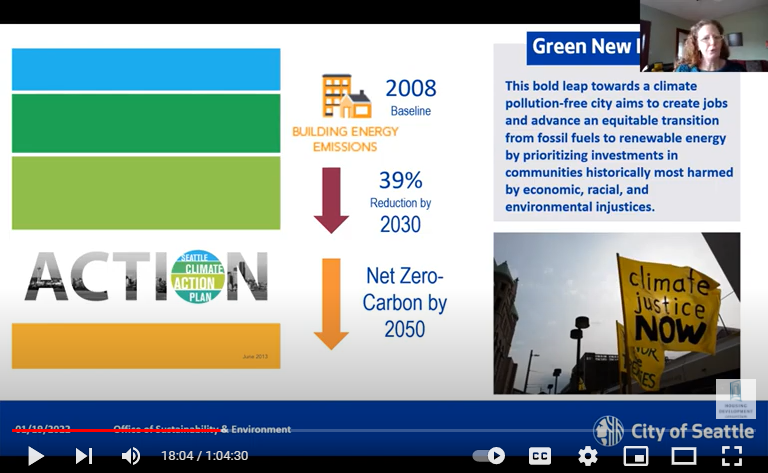Screen dimensions: 768x473
Task: Enter fullscreen mode
Action: [732, 456]
